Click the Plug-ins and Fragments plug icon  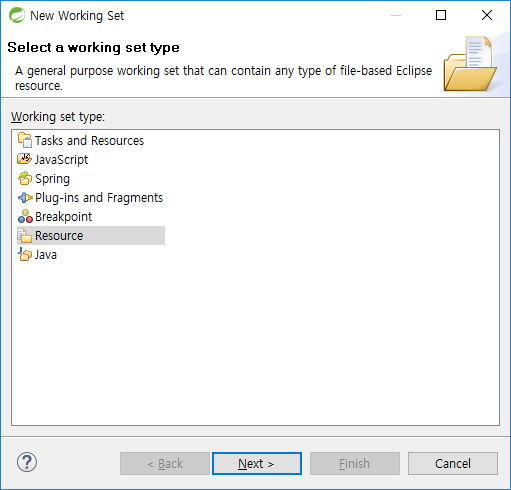point(25,198)
